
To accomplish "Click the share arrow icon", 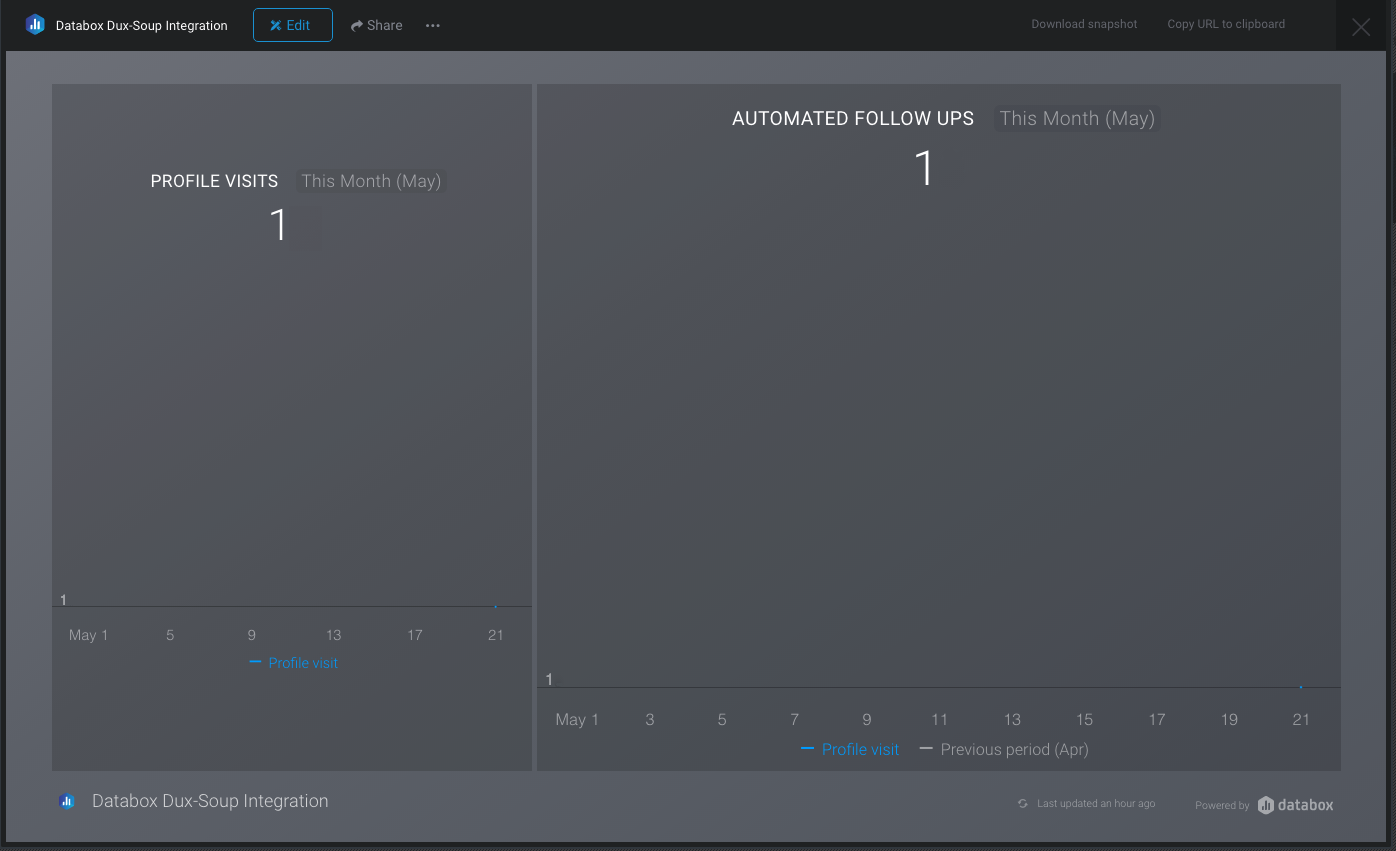I will [x=356, y=26].
